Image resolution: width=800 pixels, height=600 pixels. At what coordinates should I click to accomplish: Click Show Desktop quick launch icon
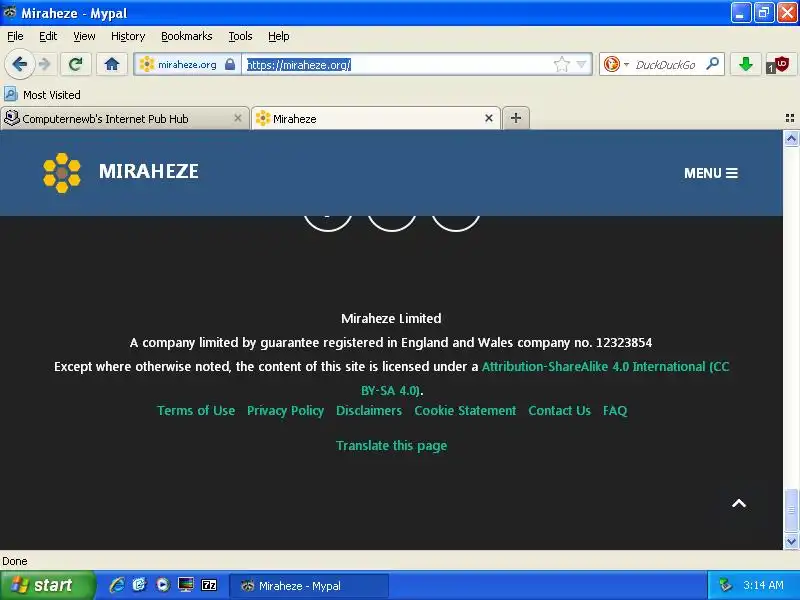coord(186,585)
